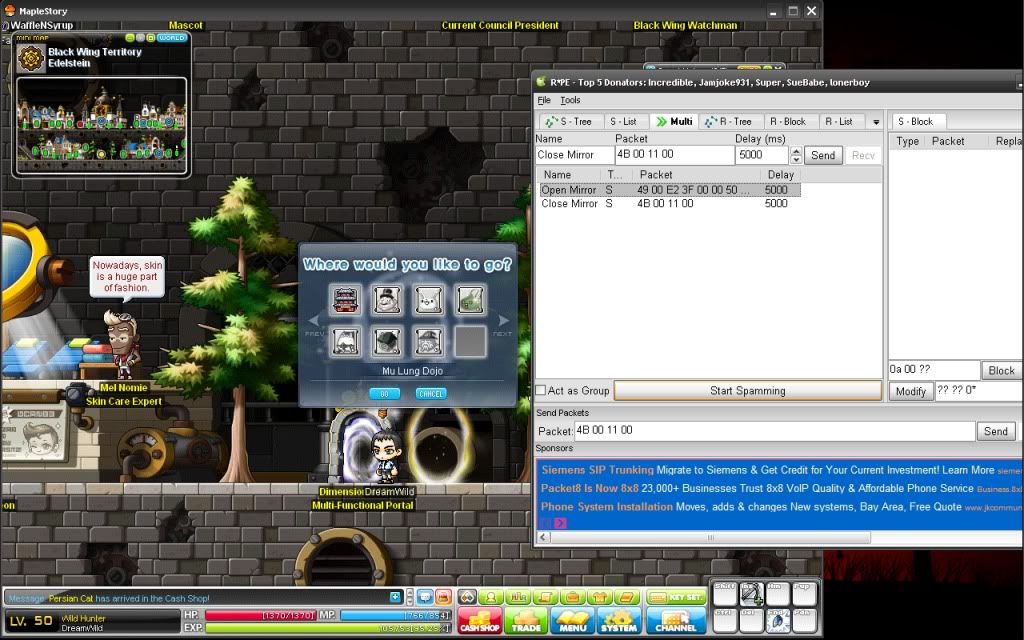Viewport: 1024px width, 640px height.
Task: Cancel the Where would you like to go dialog
Action: click(x=431, y=394)
